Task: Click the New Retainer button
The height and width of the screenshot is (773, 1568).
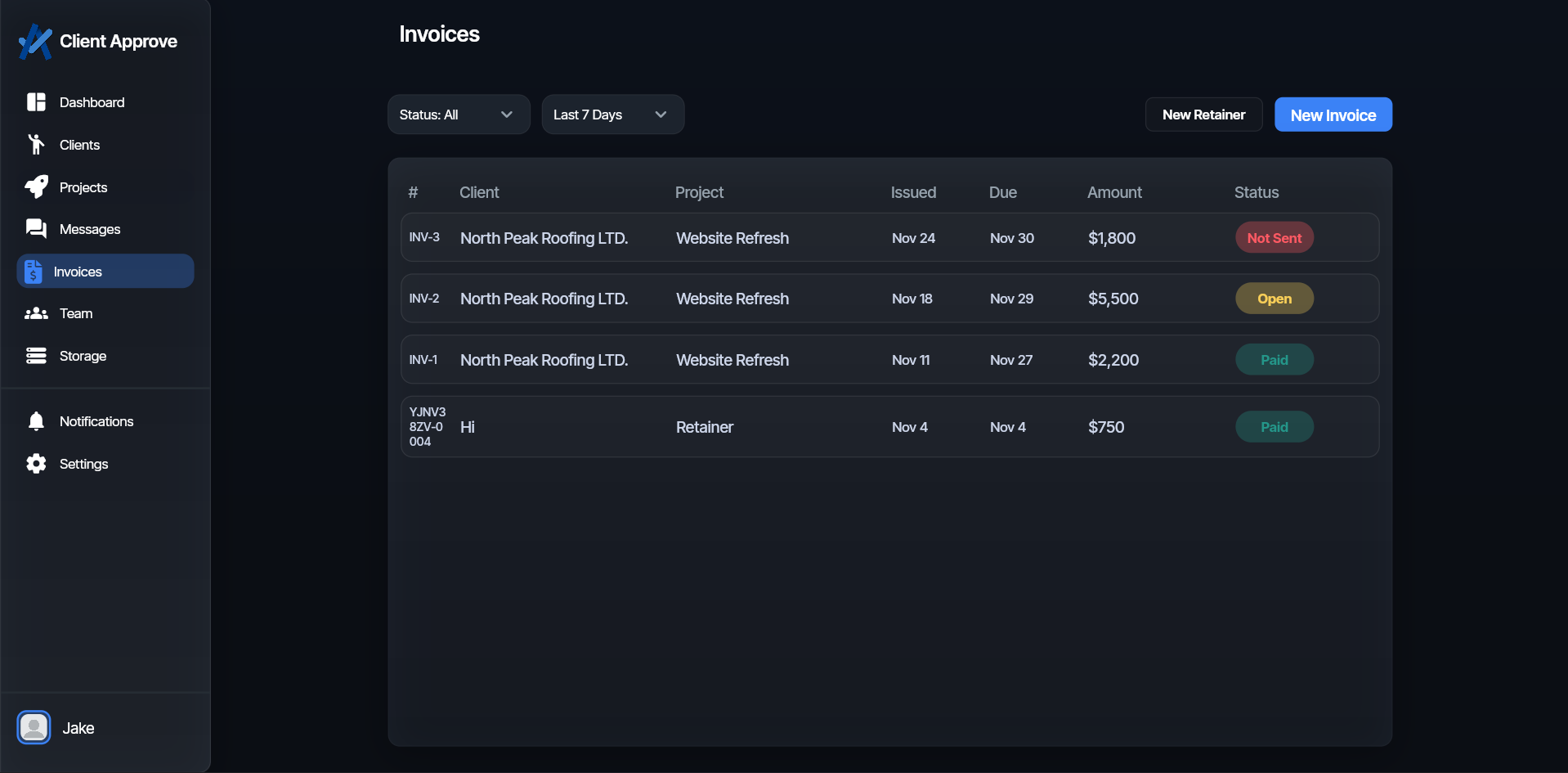Action: (1203, 115)
